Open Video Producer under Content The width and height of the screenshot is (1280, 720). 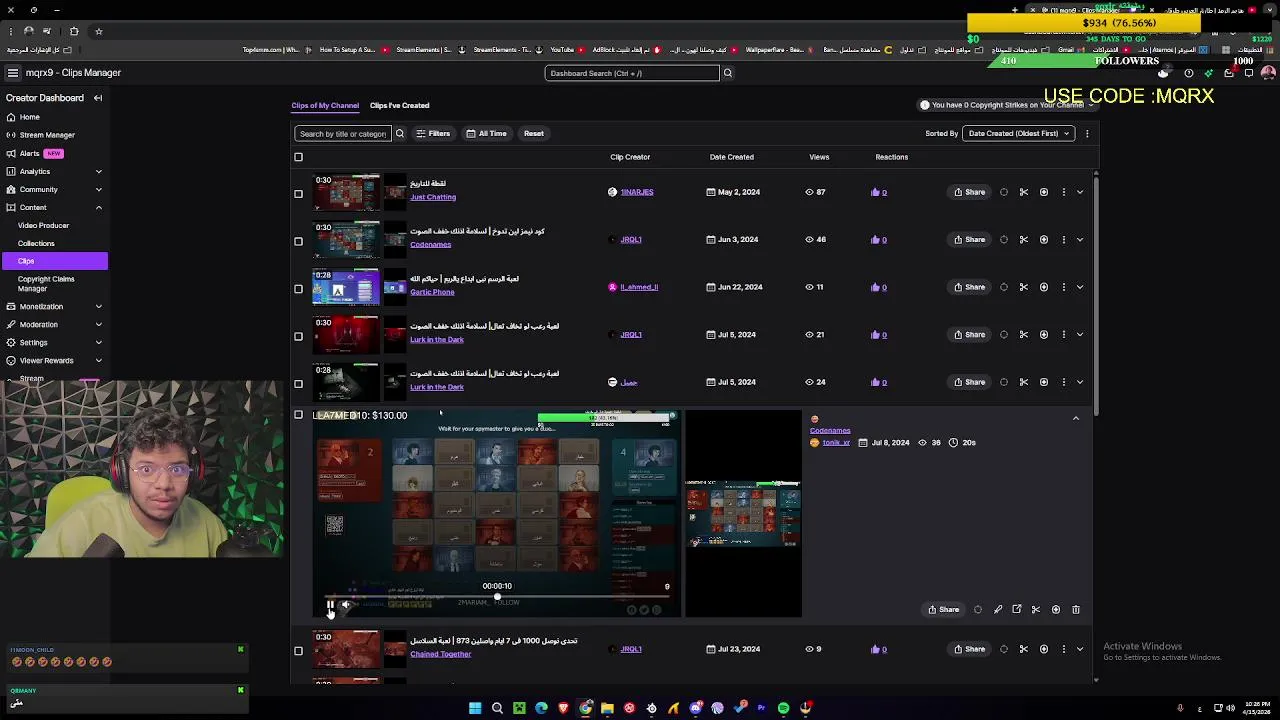pyautogui.click(x=43, y=225)
